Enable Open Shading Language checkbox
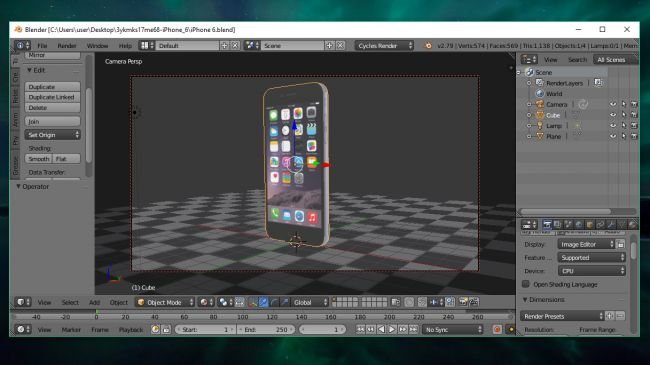The width and height of the screenshot is (650, 365). [526, 284]
